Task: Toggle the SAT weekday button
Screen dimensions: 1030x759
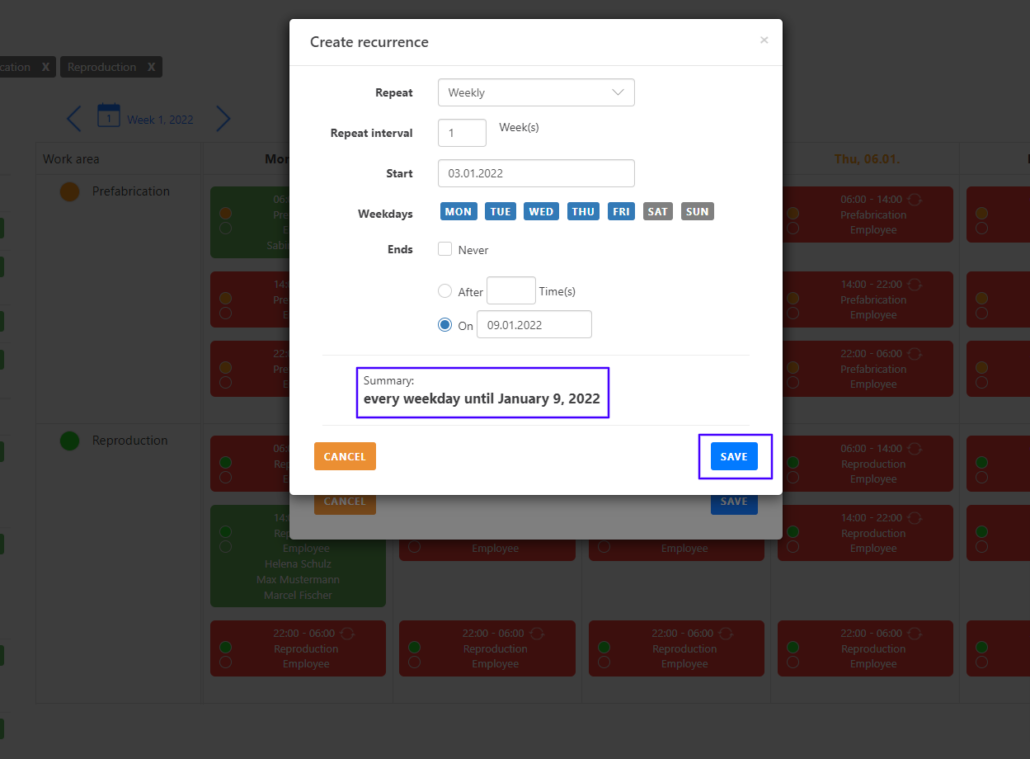Action: tap(657, 212)
